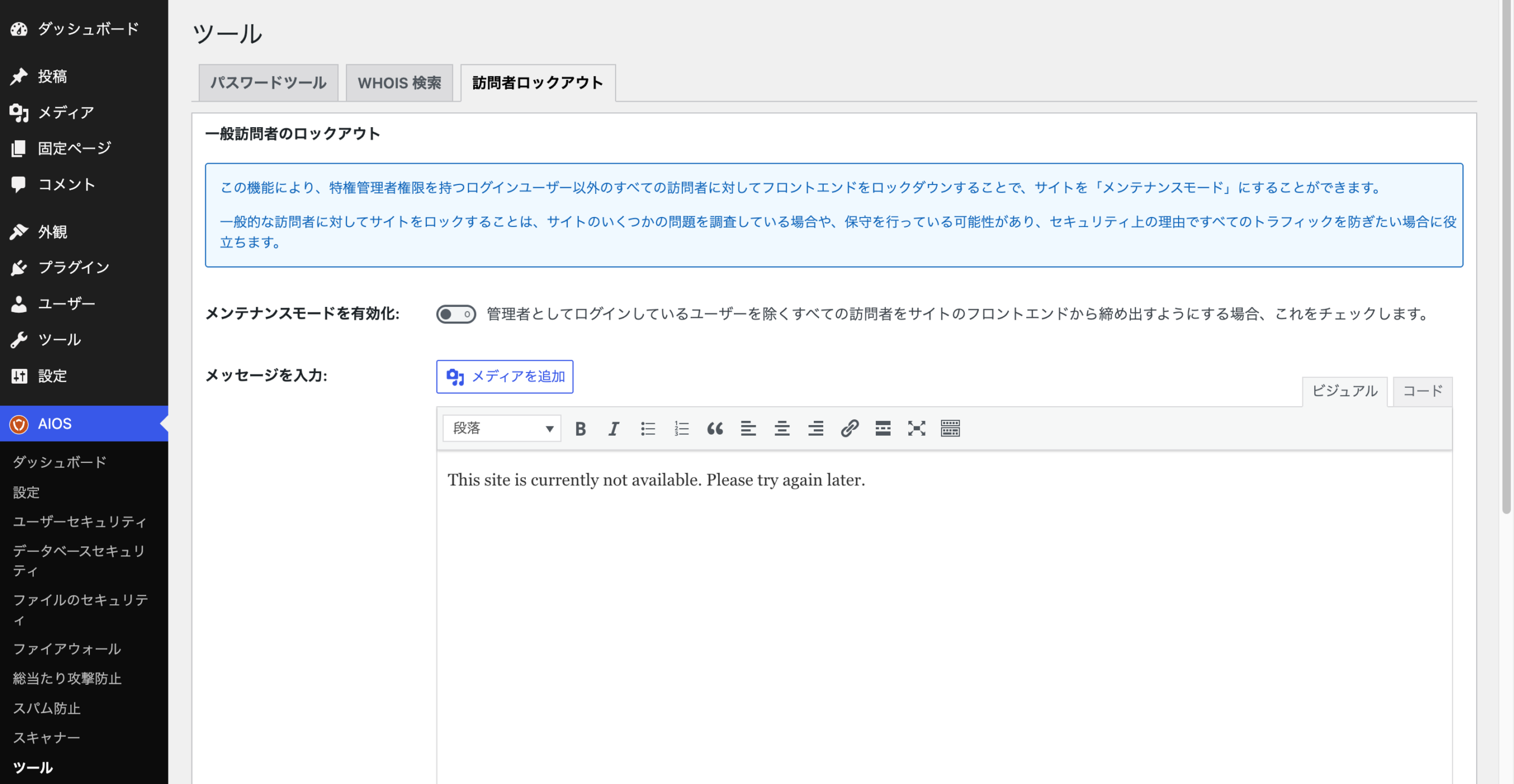Image resolution: width=1514 pixels, height=784 pixels.
Task: Click the Italic formatting icon
Action: tap(614, 429)
